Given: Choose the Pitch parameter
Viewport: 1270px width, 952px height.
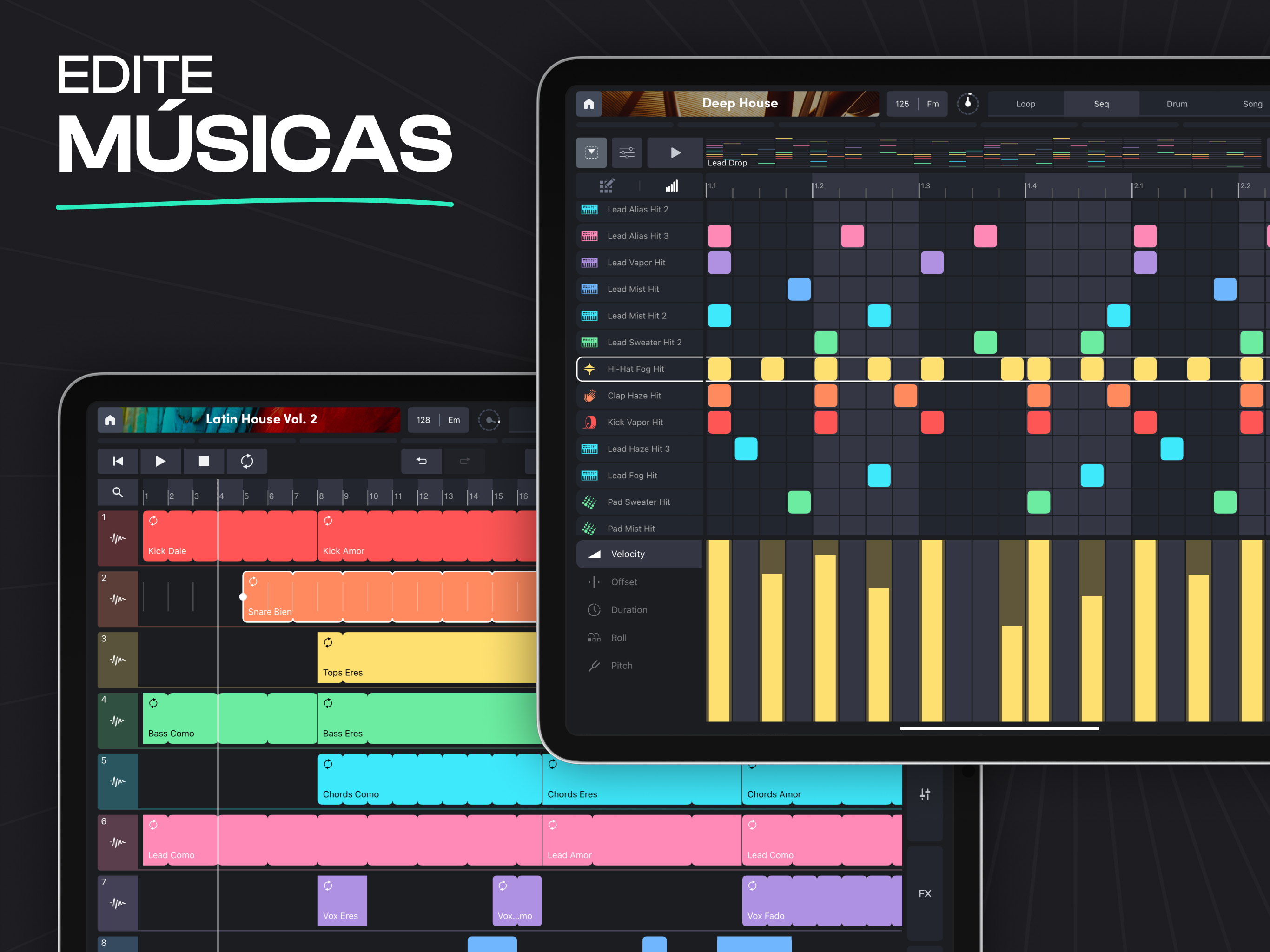Looking at the screenshot, I should click(639, 666).
